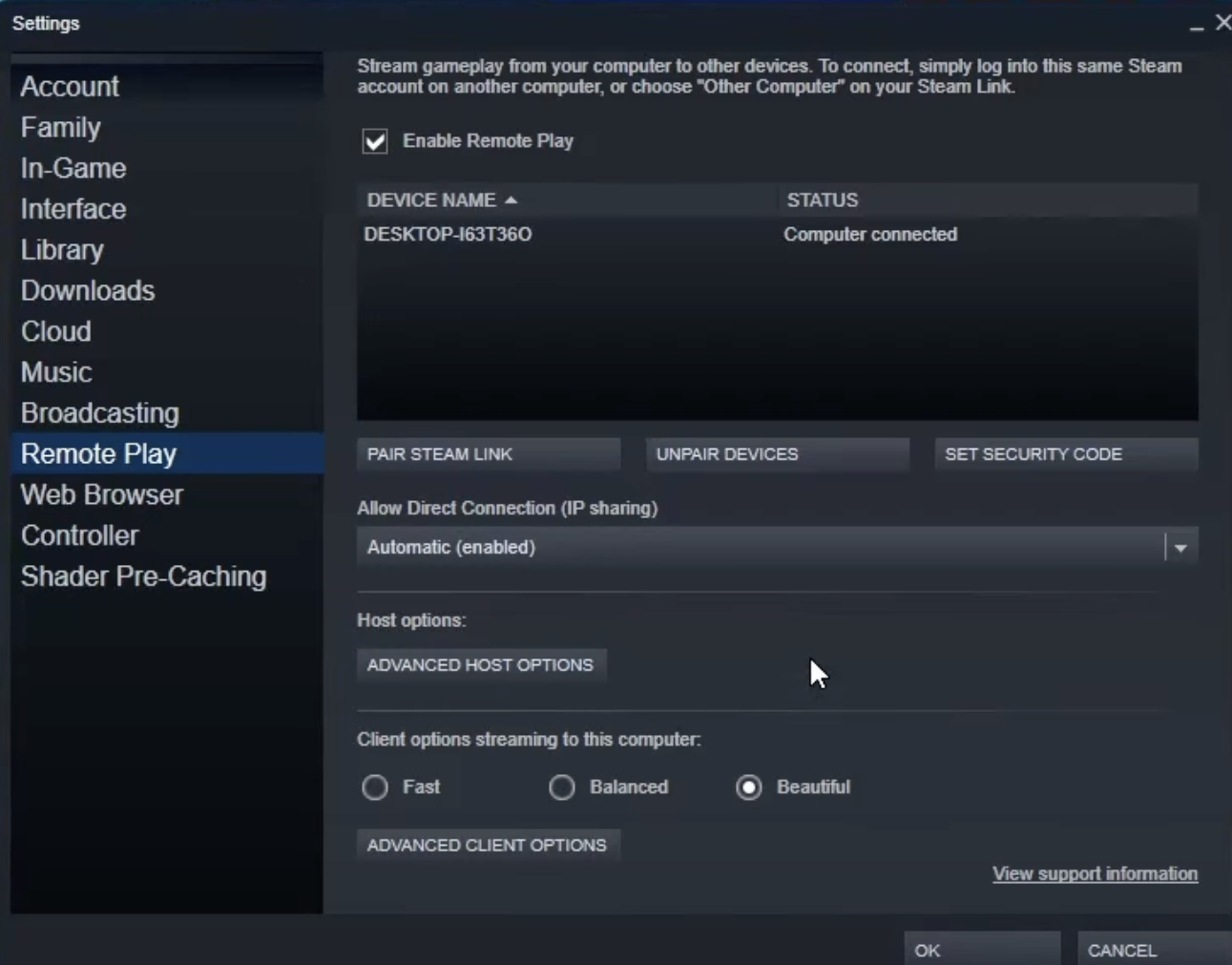
Task: Switch to Web Browser settings
Action: coord(102,494)
